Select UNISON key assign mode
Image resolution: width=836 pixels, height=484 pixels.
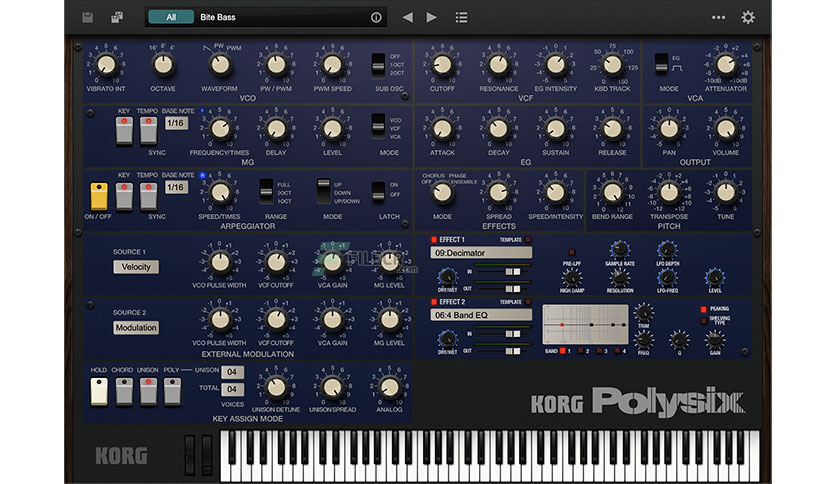pyautogui.click(x=148, y=392)
